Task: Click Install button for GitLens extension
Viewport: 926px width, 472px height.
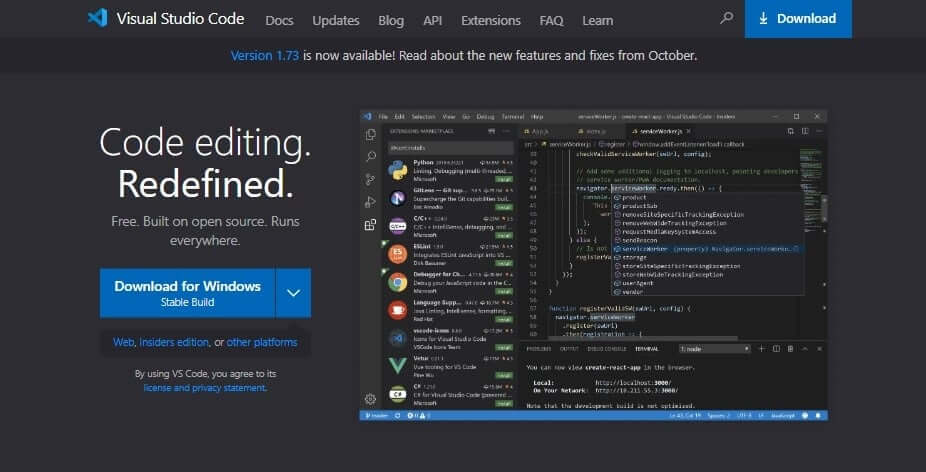Action: (x=504, y=207)
